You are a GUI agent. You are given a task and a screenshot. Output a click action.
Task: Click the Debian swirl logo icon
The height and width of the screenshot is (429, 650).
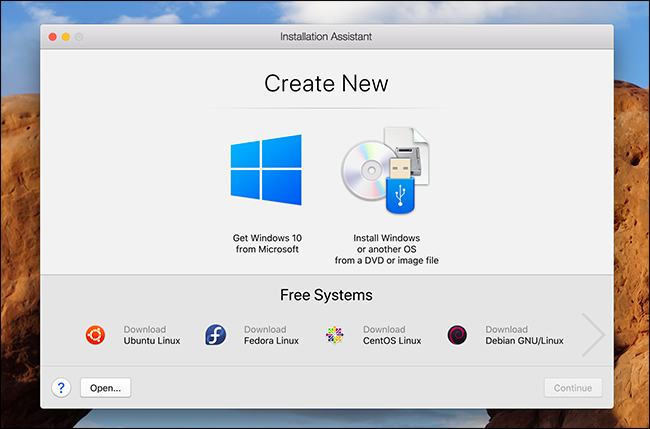tap(457, 335)
